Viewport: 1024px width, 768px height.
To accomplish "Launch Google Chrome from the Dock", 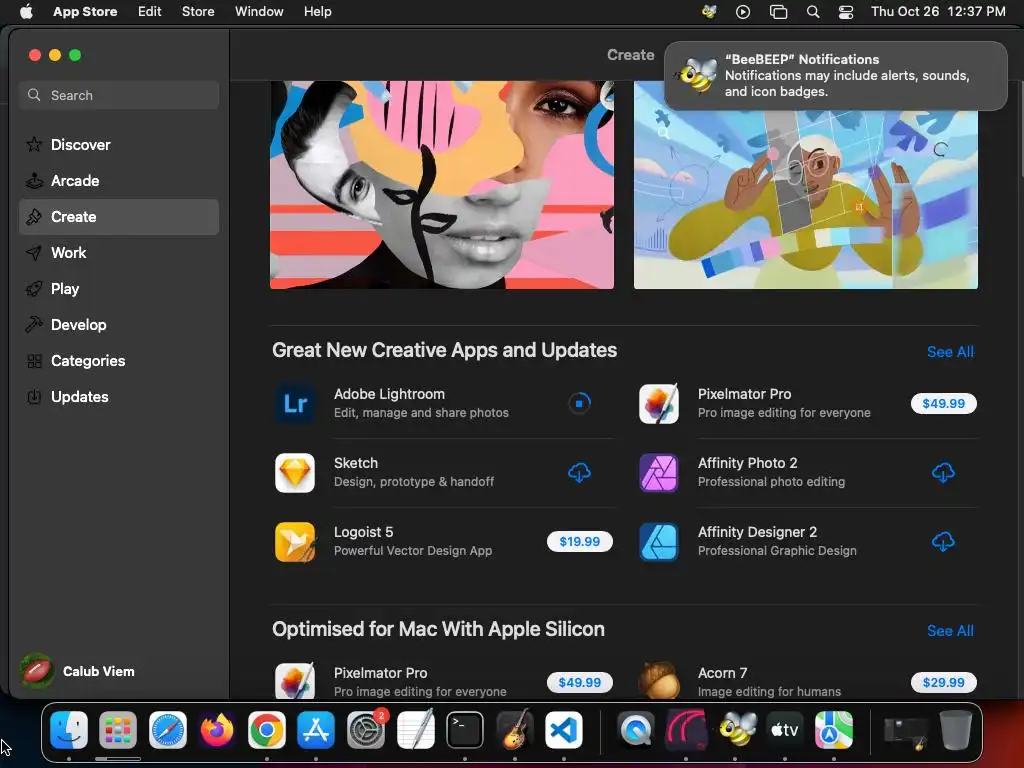I will pos(266,730).
